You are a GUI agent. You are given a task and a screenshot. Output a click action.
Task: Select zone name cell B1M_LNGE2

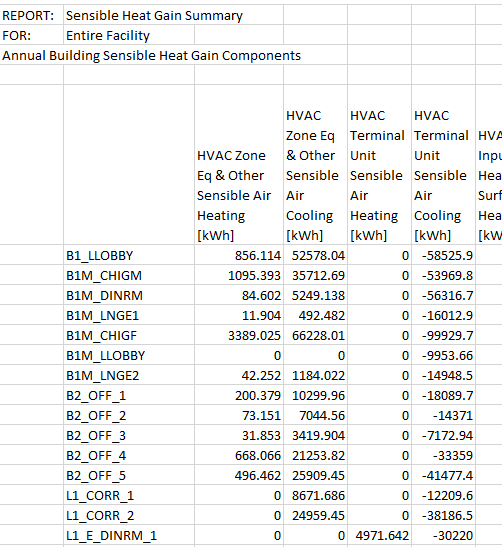click(x=129, y=375)
